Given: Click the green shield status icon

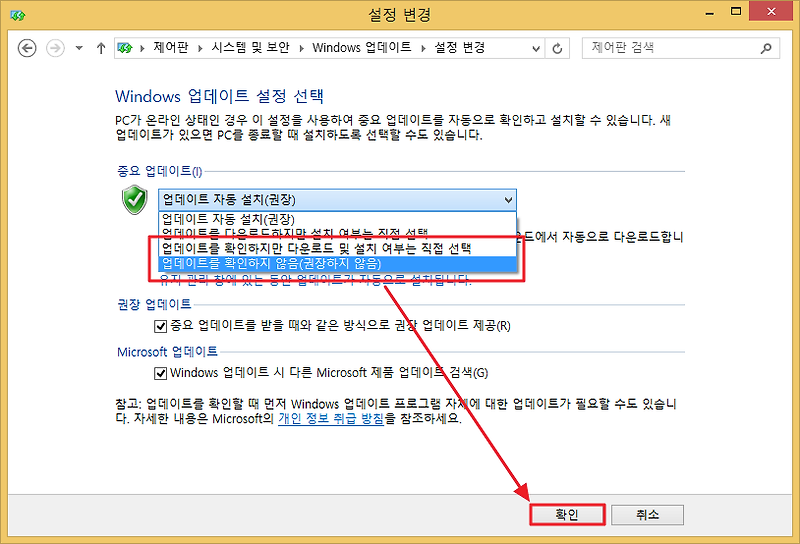Looking at the screenshot, I should click(135, 200).
